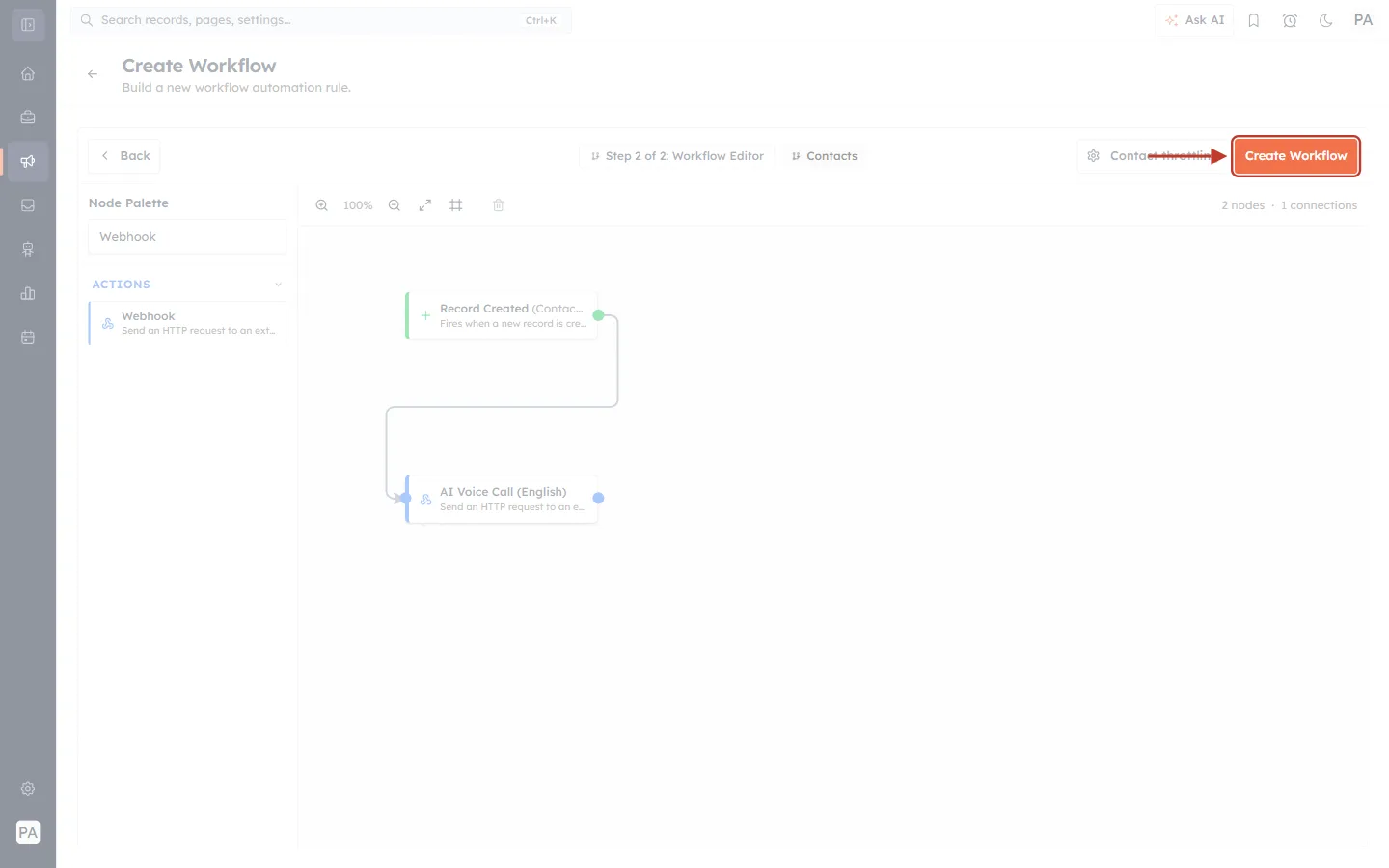This screenshot has height=868, width=1389.
Task: Click the PA avatar at sidebar bottom
Action: (28, 832)
